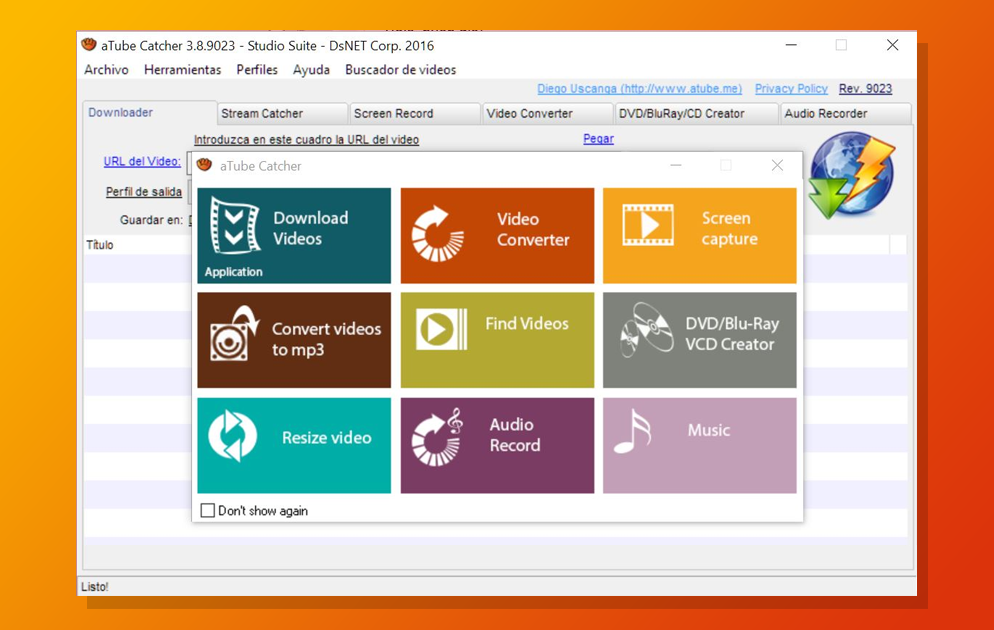Open Convert videos to mp3 tile
The width and height of the screenshot is (994, 630).
coord(294,340)
